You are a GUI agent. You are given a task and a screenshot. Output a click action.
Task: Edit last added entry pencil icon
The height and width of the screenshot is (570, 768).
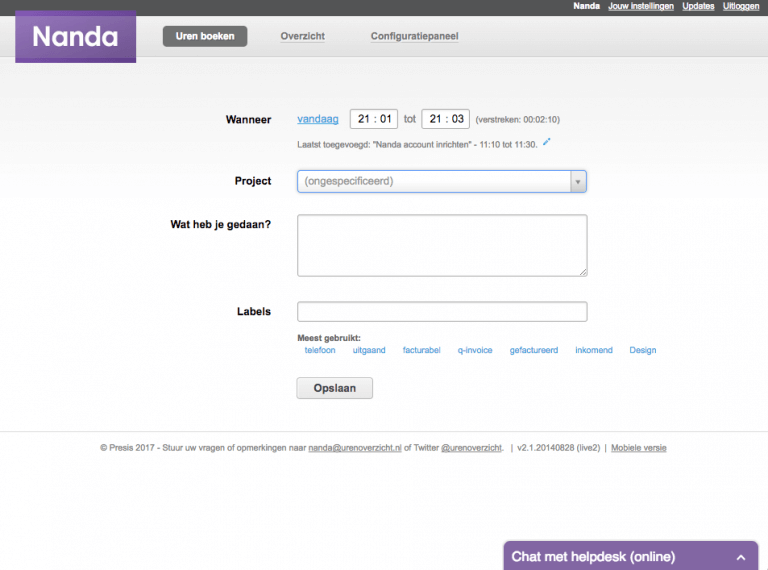(547, 142)
